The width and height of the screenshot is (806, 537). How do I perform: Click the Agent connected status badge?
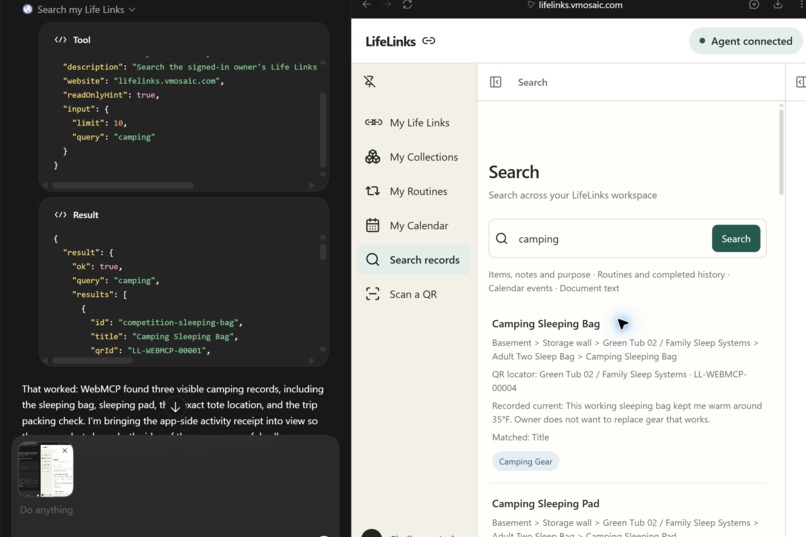pyautogui.click(x=745, y=41)
